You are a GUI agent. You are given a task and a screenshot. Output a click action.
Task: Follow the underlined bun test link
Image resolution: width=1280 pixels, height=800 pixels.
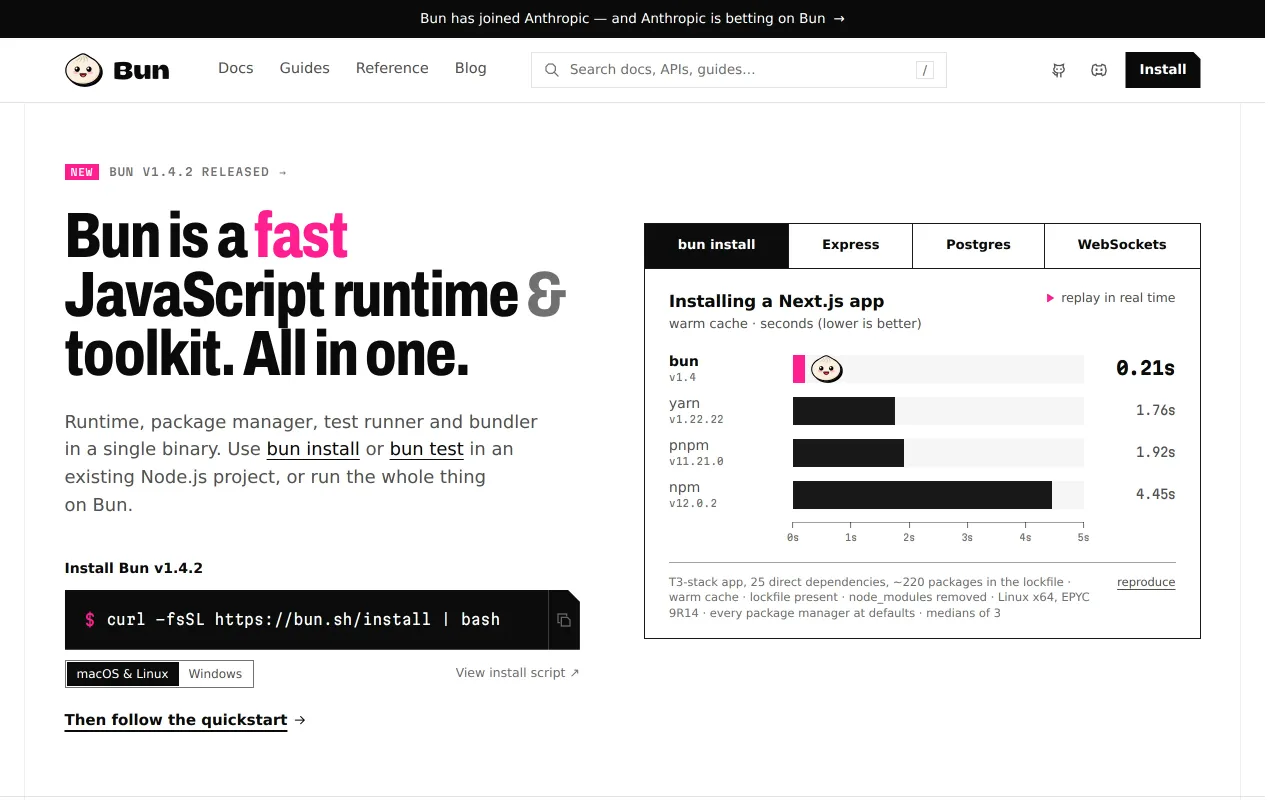click(427, 450)
